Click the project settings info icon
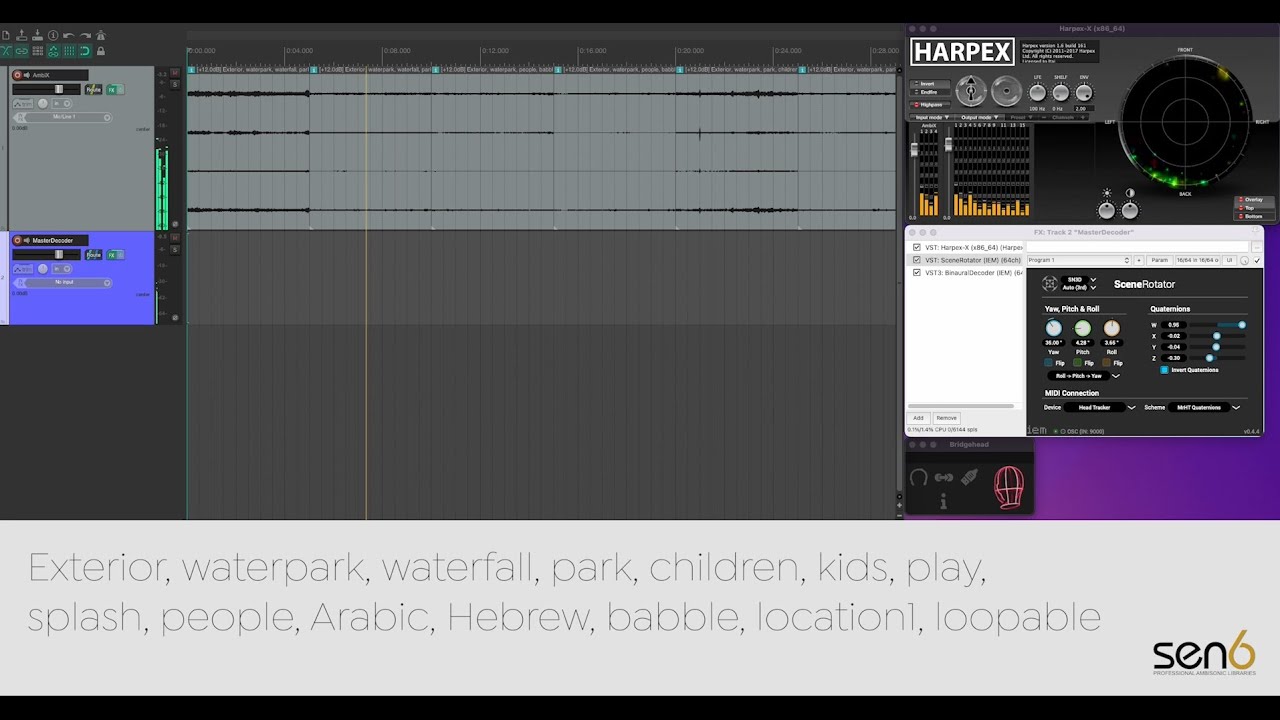The image size is (1280, 720). (x=53, y=35)
